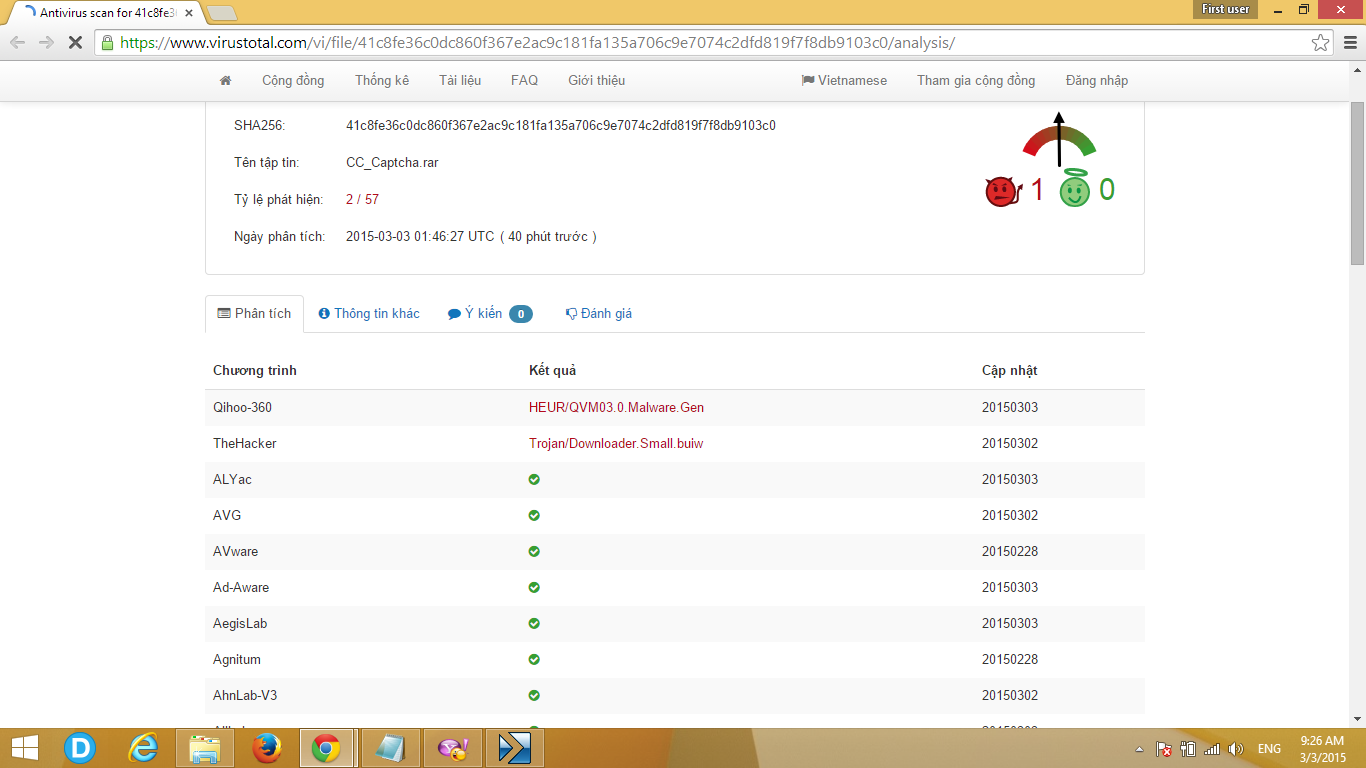Click the volume speaker tray icon
This screenshot has width=1366, height=768.
[x=1236, y=749]
